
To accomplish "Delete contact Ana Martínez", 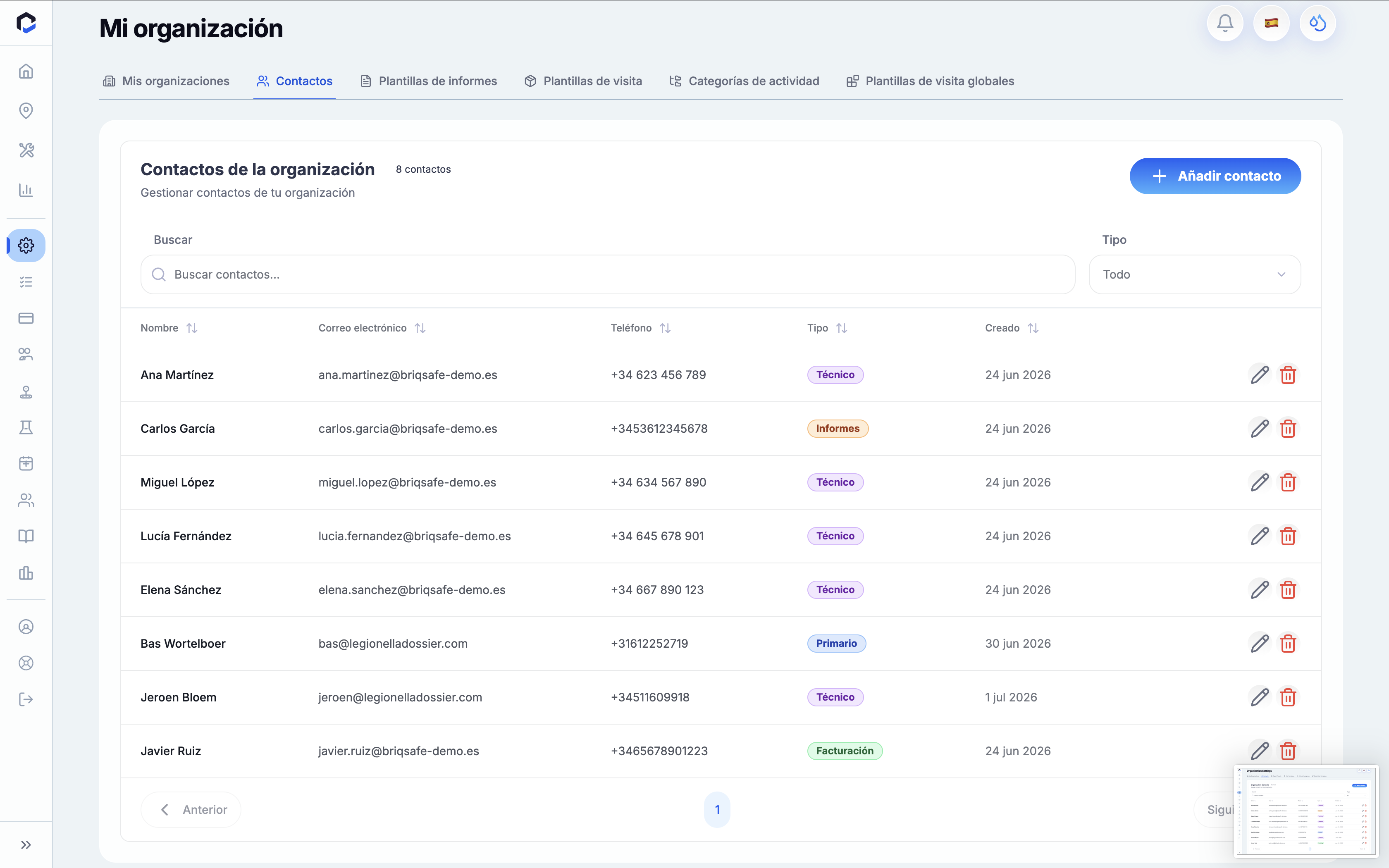I will point(1288,375).
